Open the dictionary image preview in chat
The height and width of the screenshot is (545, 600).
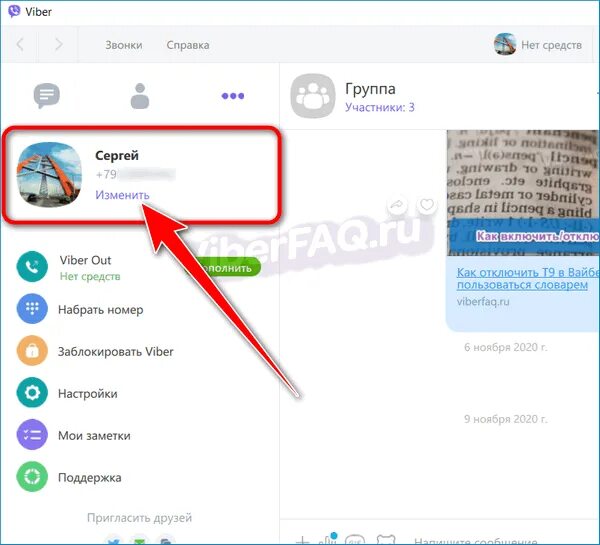(523, 193)
